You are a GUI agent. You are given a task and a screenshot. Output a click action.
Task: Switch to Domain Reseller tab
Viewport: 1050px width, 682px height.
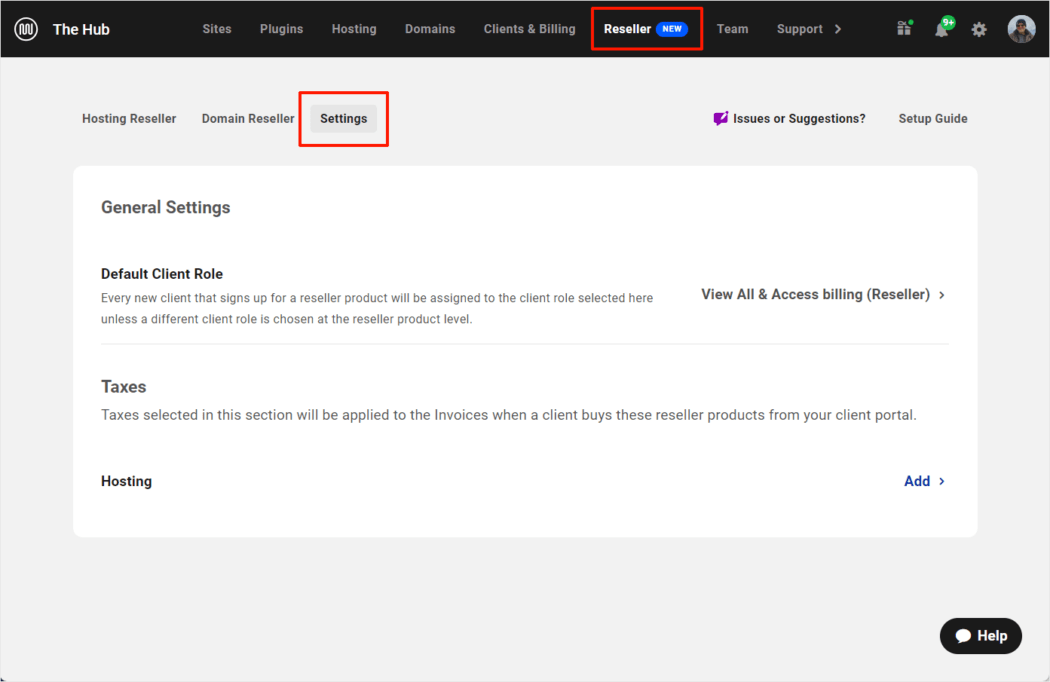click(x=248, y=119)
